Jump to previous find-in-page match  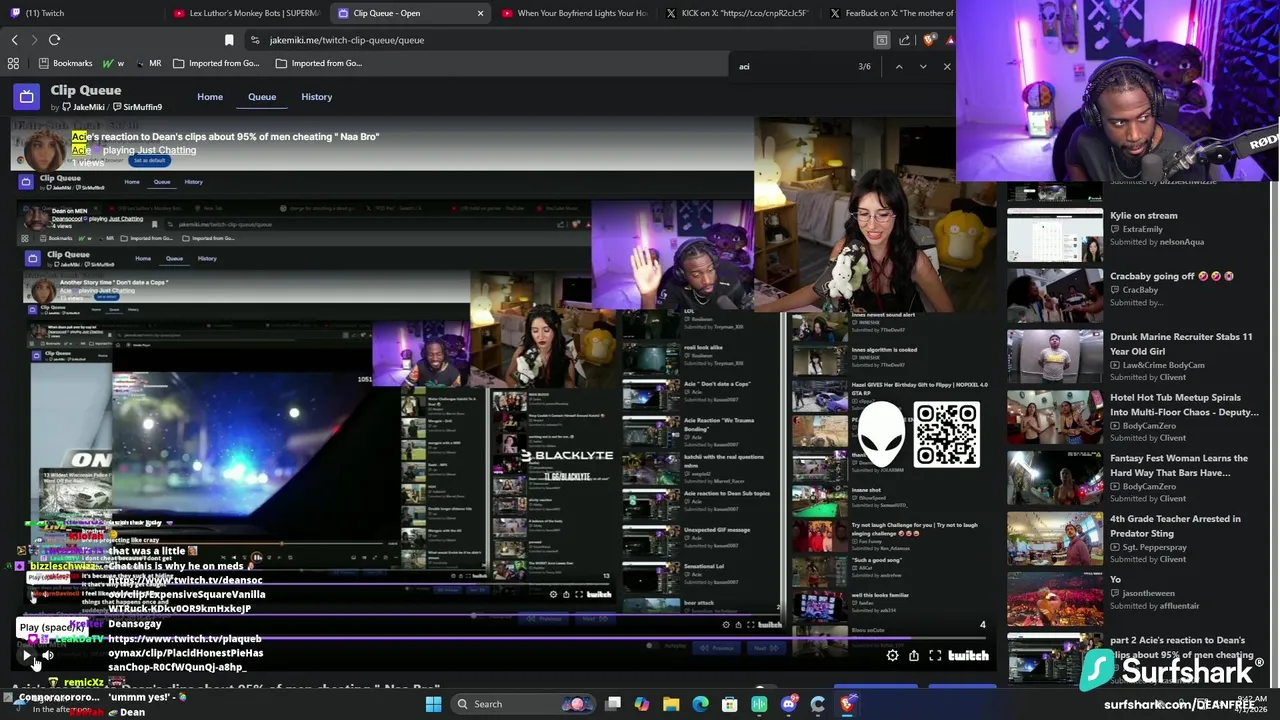pos(899,67)
